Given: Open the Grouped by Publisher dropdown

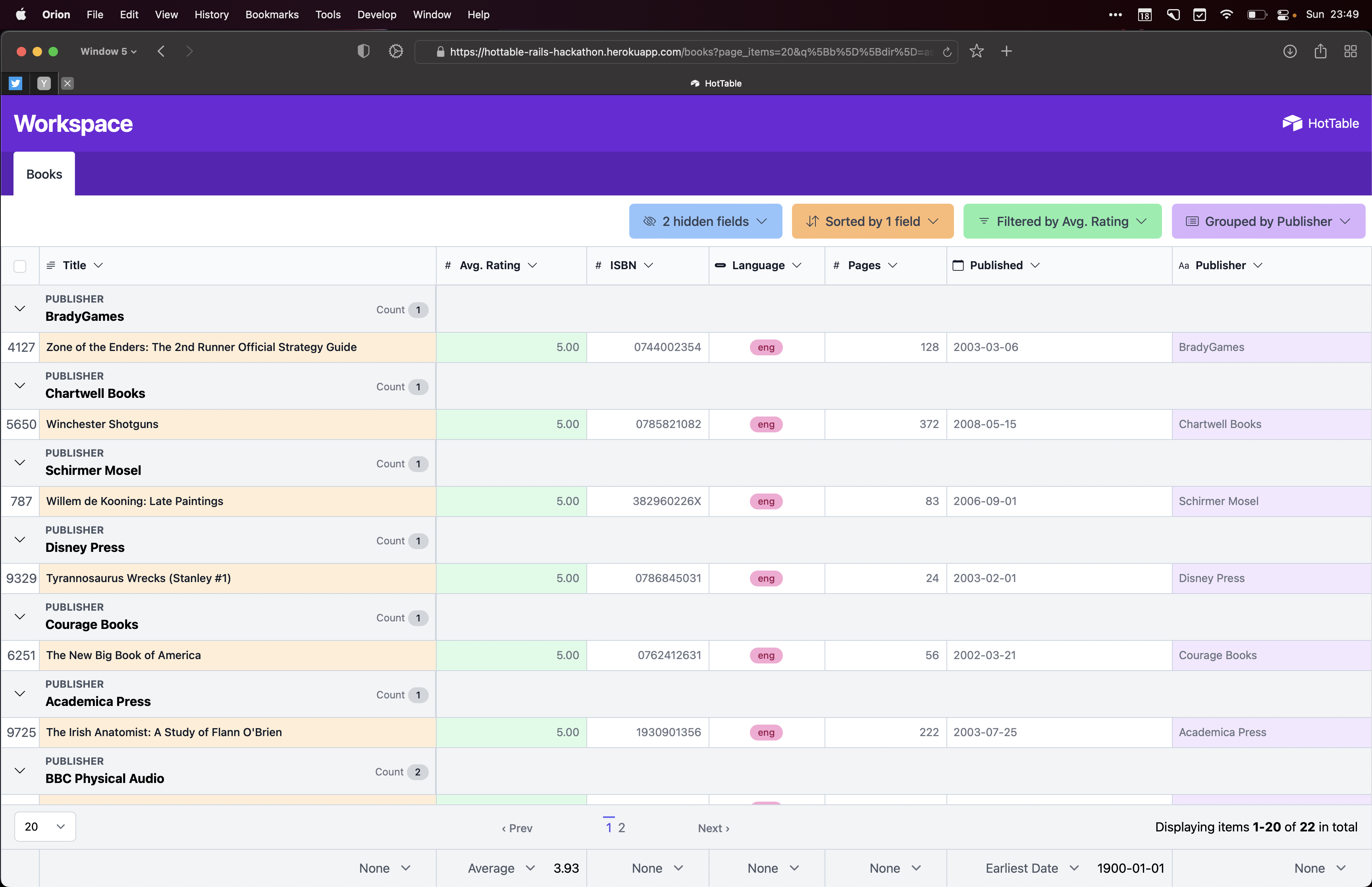Looking at the screenshot, I should (1268, 221).
